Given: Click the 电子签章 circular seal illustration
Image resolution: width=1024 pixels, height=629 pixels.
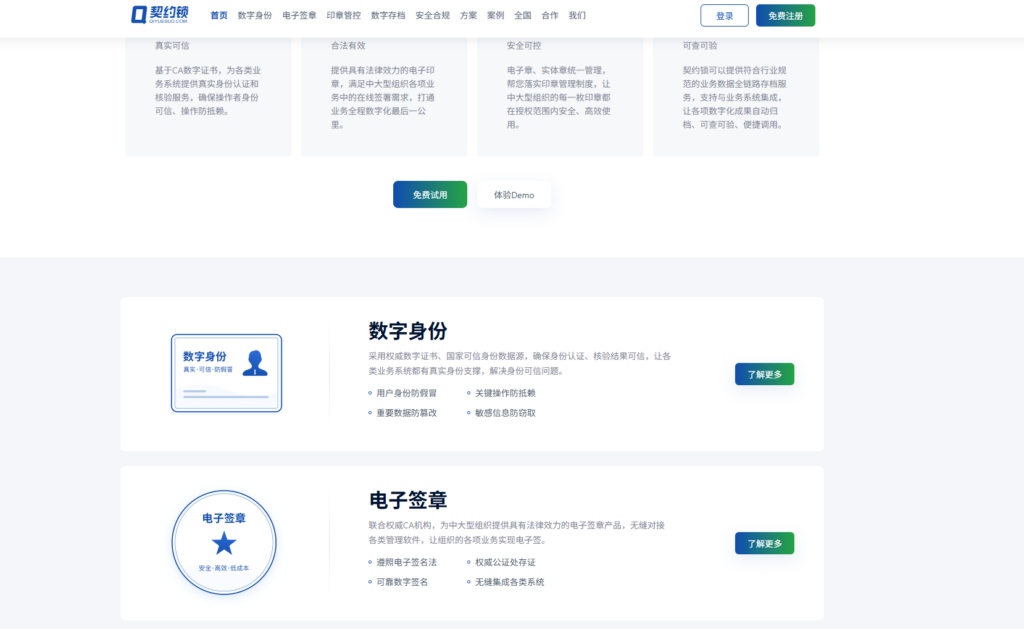Looking at the screenshot, I should tap(224, 542).
